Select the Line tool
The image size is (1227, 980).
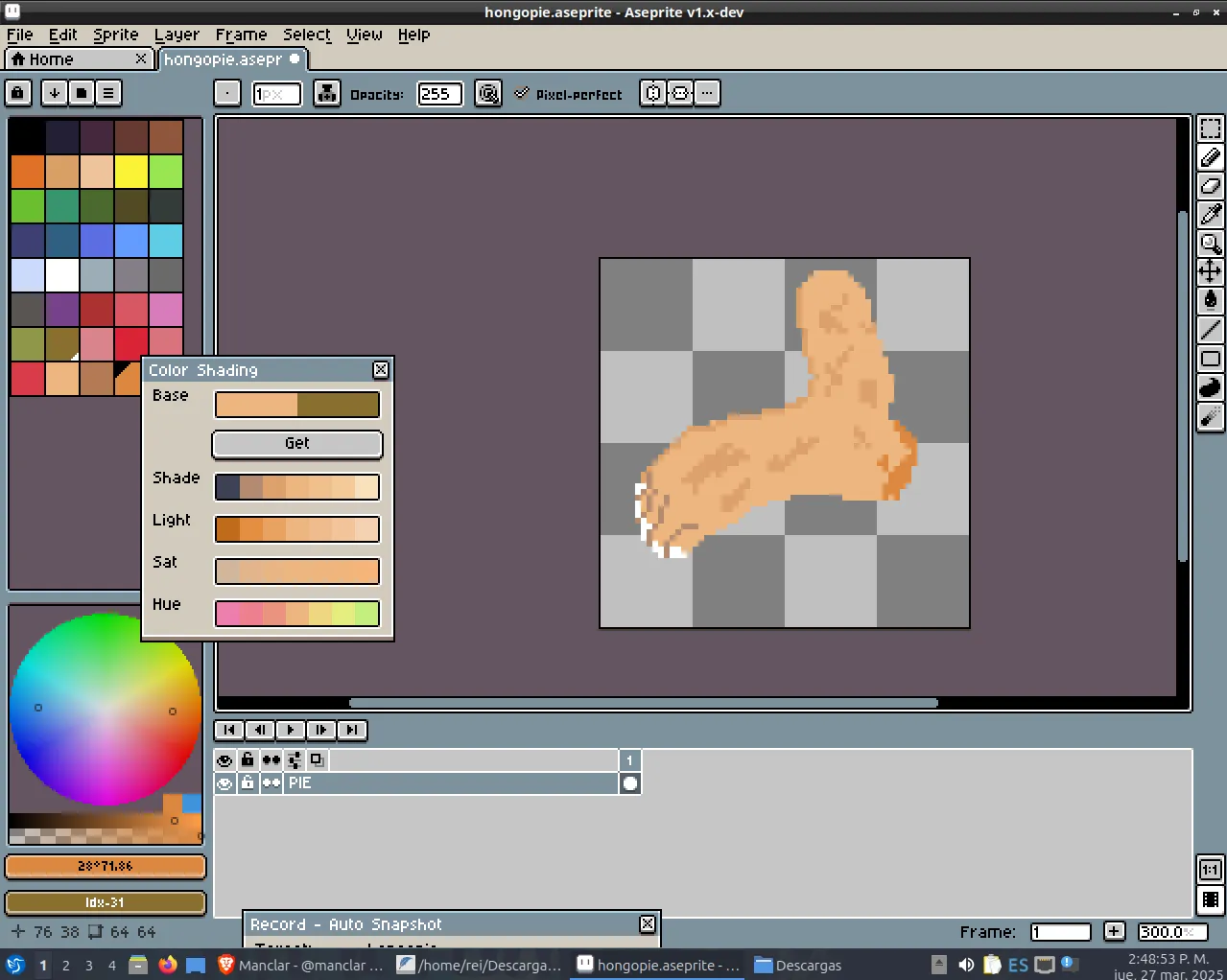click(1211, 330)
